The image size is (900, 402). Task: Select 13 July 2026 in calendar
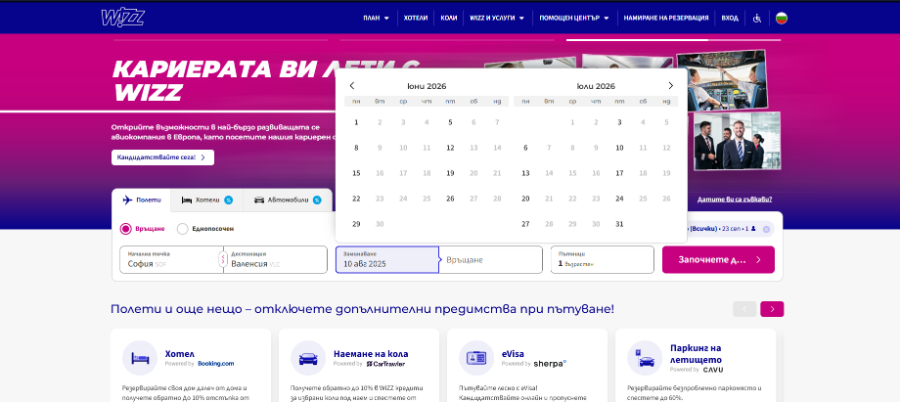[x=525, y=173]
